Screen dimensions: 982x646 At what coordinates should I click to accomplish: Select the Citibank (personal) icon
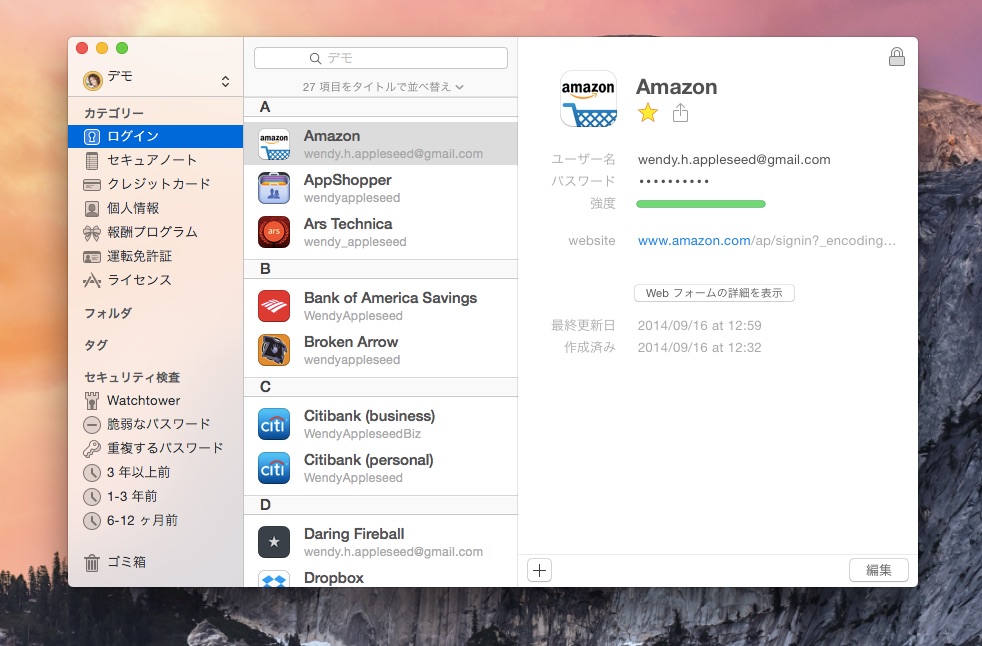pos(274,468)
